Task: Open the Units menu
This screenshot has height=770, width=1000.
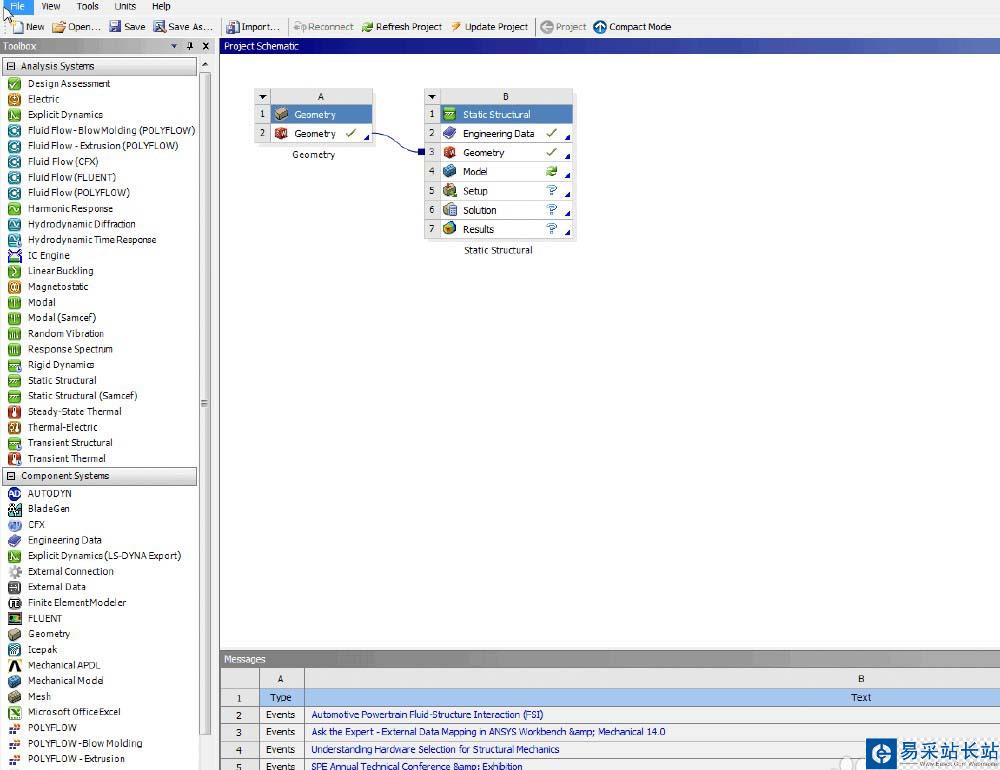Action: pos(125,6)
